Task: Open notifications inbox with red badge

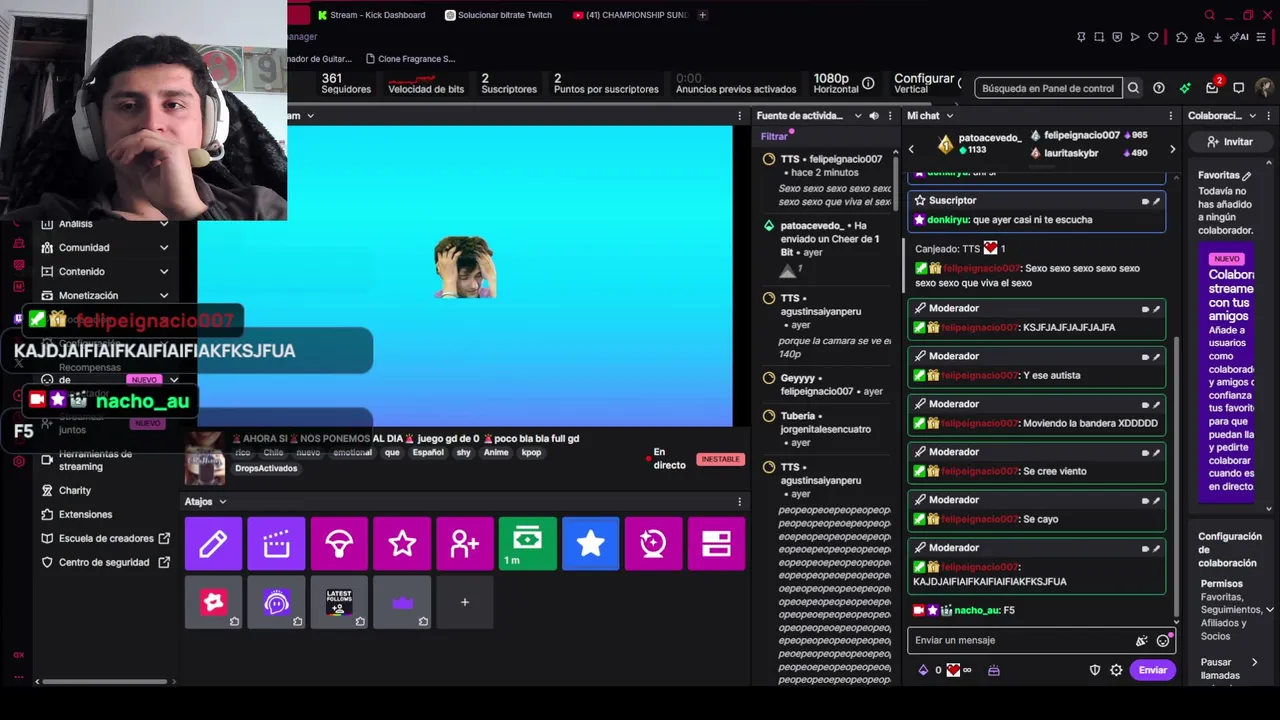Action: tap(1212, 87)
